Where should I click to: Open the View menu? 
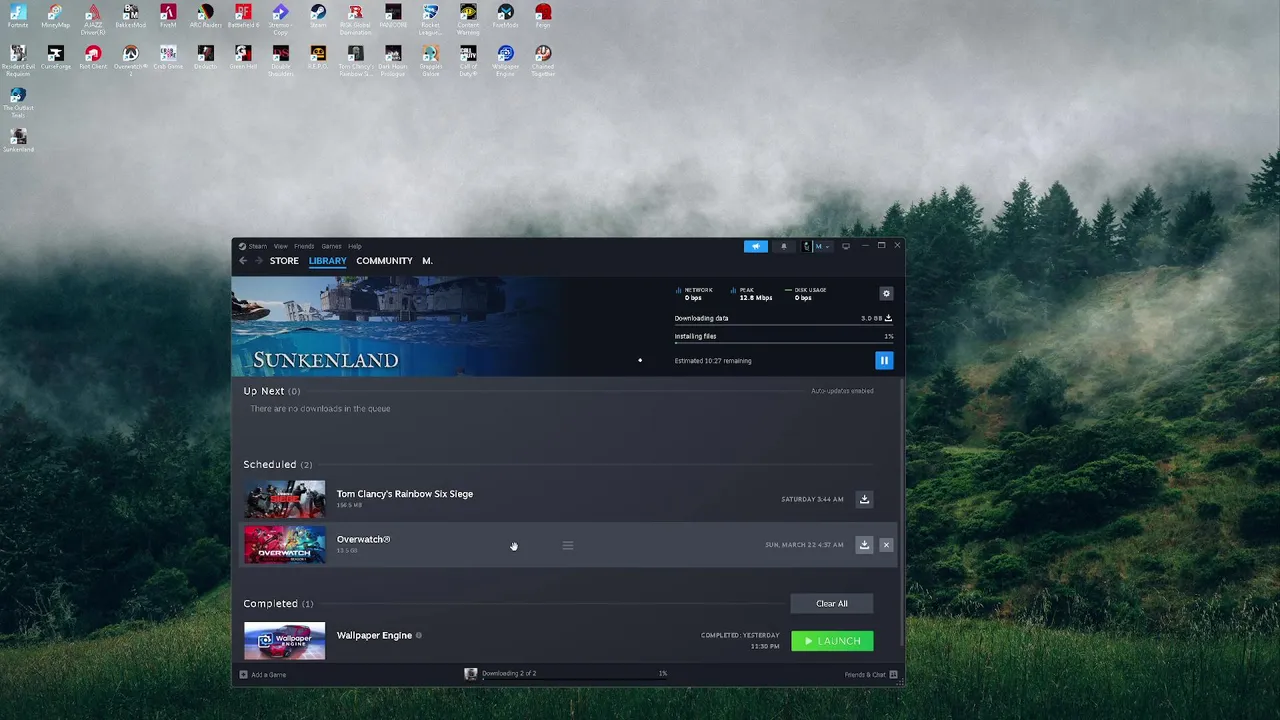(281, 246)
